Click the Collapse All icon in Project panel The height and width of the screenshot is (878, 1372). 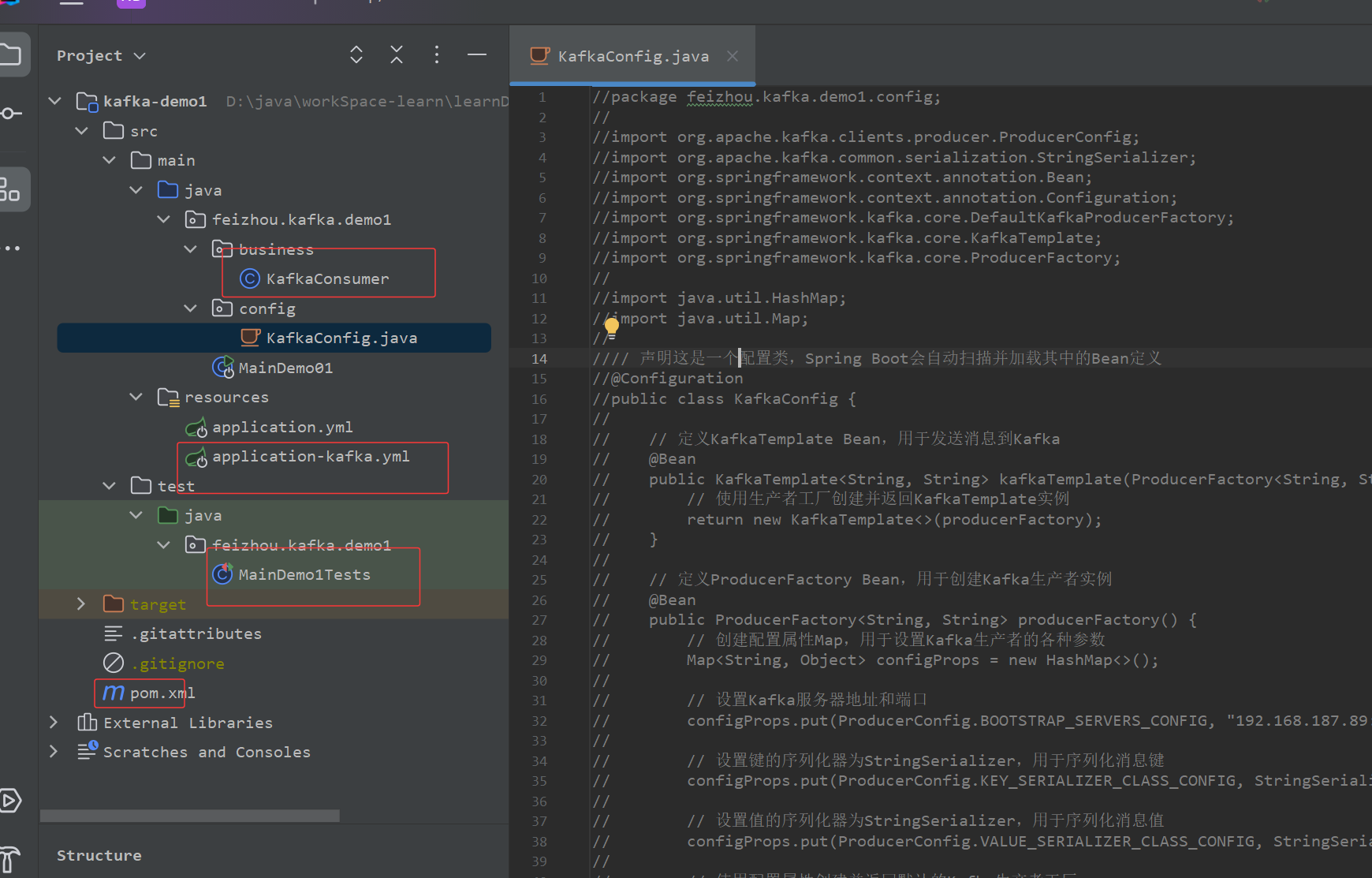(397, 54)
